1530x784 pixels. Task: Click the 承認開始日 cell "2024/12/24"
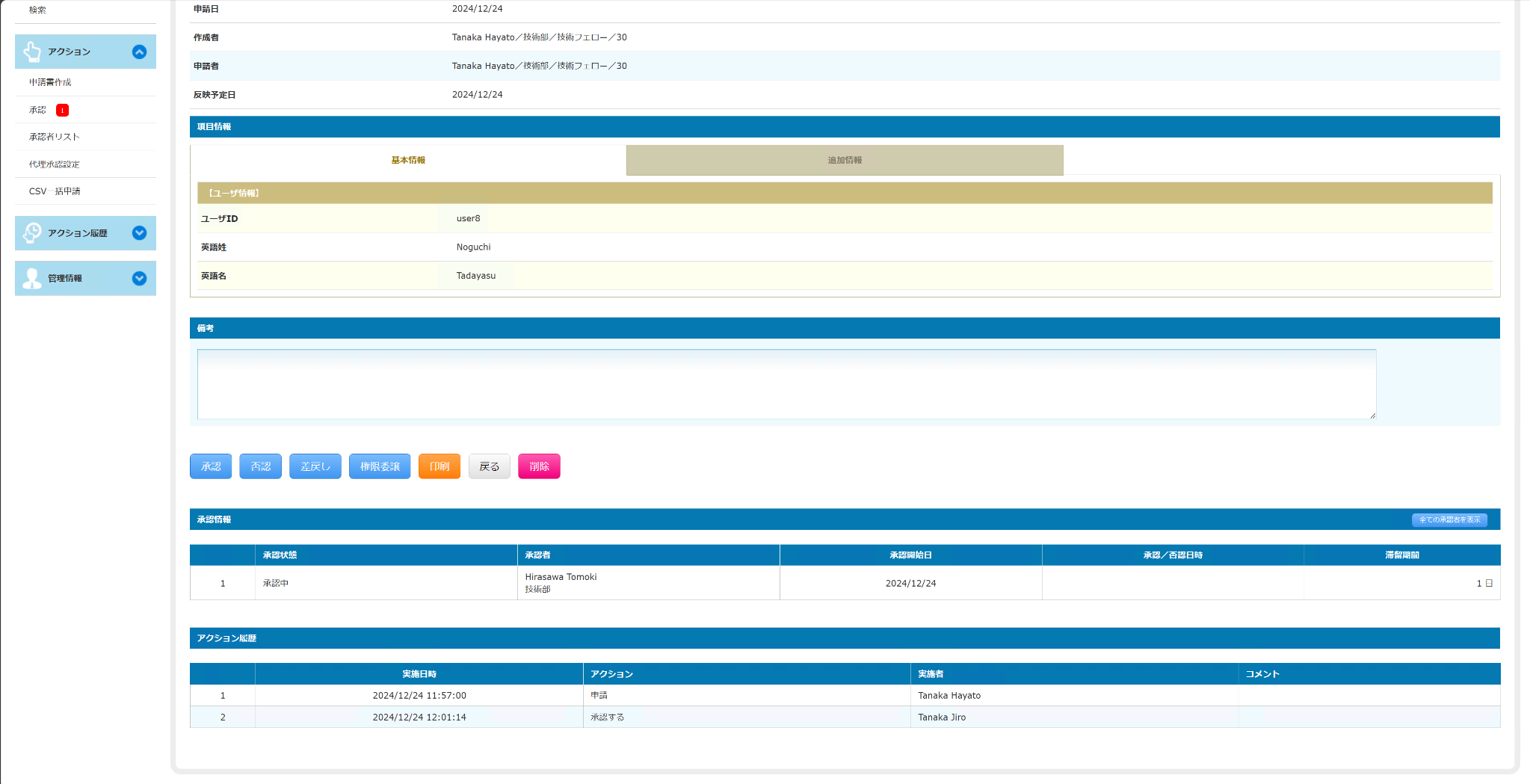tap(911, 584)
